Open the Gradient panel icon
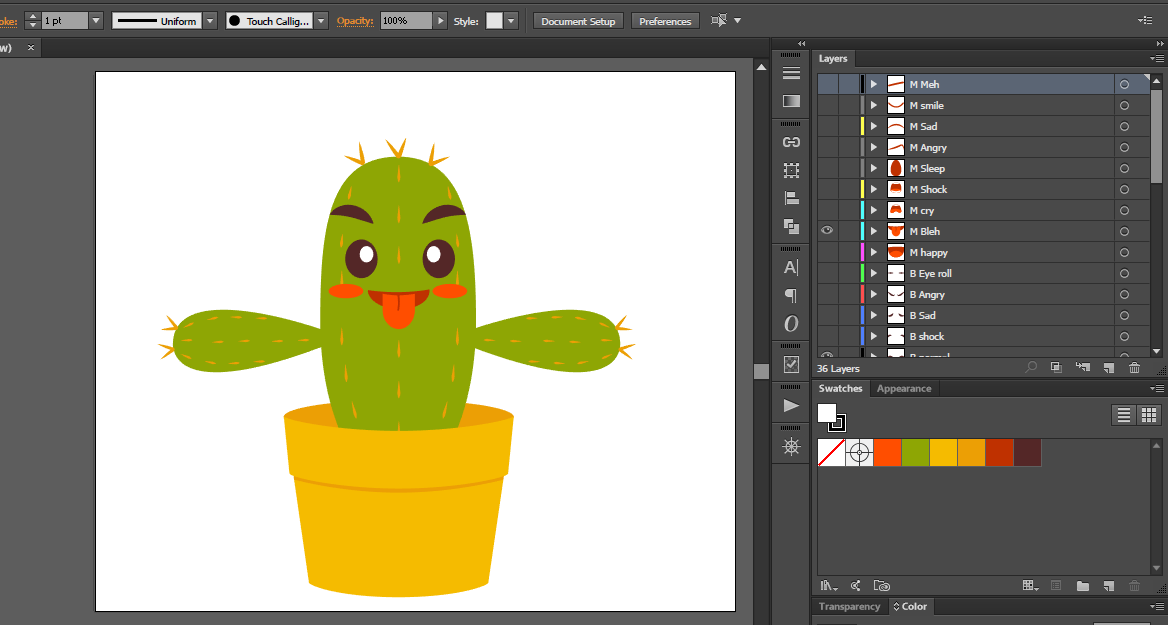Screen dimensions: 1168x625 tap(791, 101)
